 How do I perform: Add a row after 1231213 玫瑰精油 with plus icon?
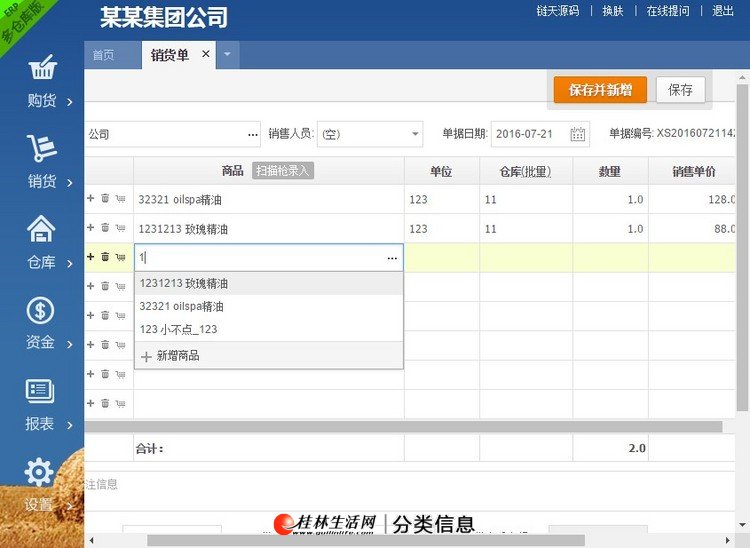90,228
